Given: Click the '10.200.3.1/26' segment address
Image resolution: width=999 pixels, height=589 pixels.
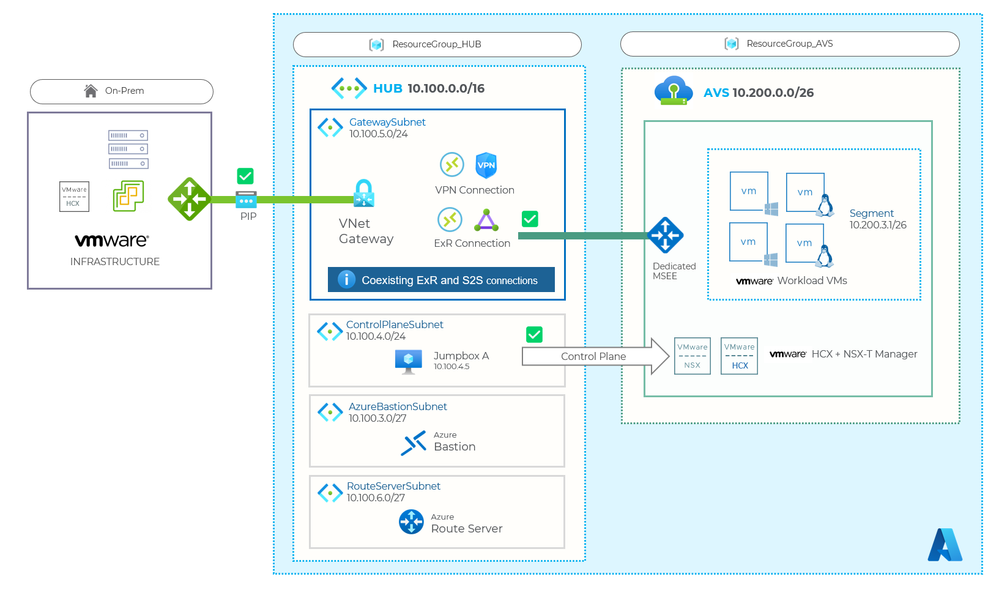Looking at the screenshot, I should (878, 225).
